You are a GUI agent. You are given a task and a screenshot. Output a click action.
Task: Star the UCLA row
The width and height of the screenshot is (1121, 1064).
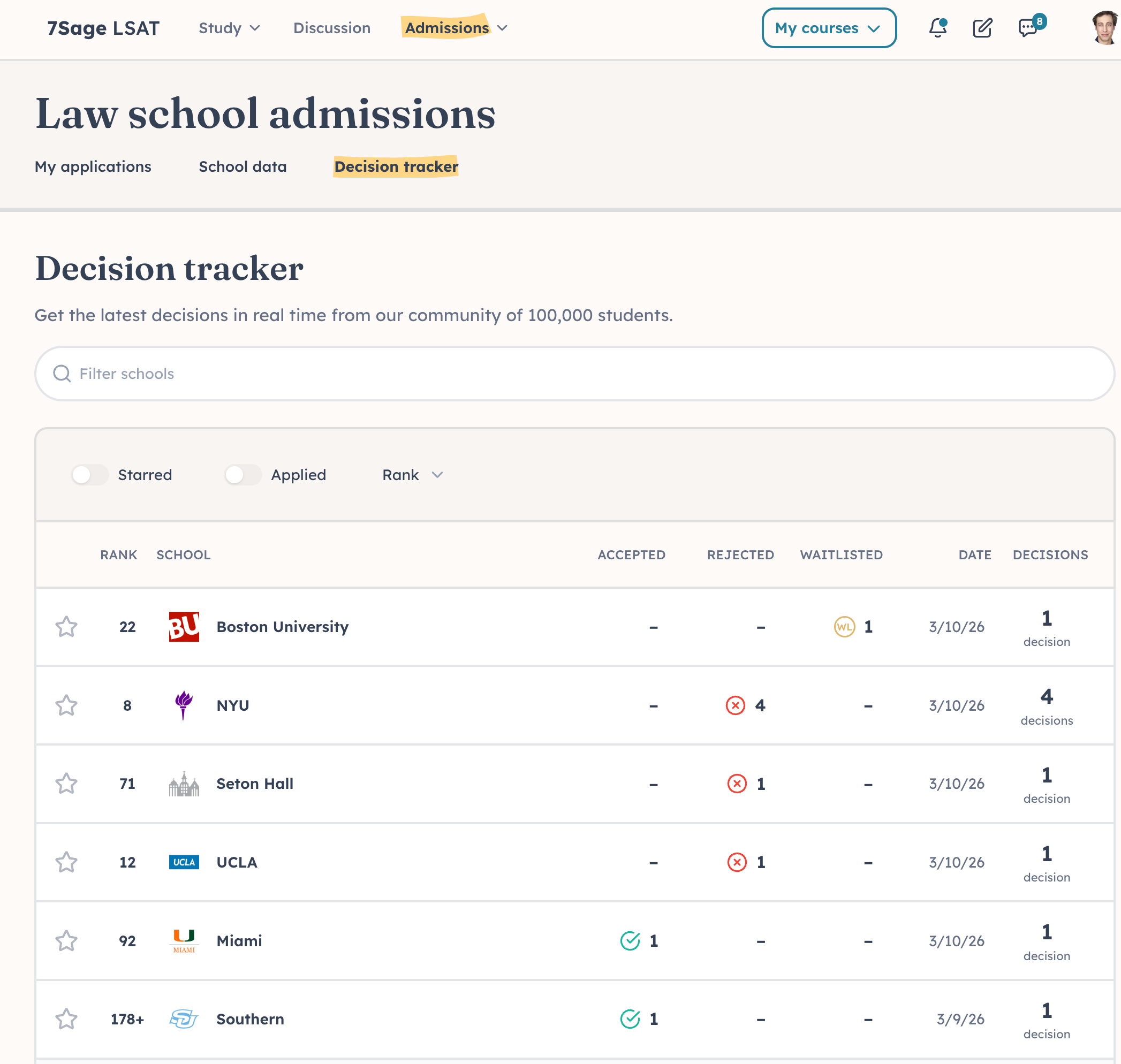coord(66,862)
